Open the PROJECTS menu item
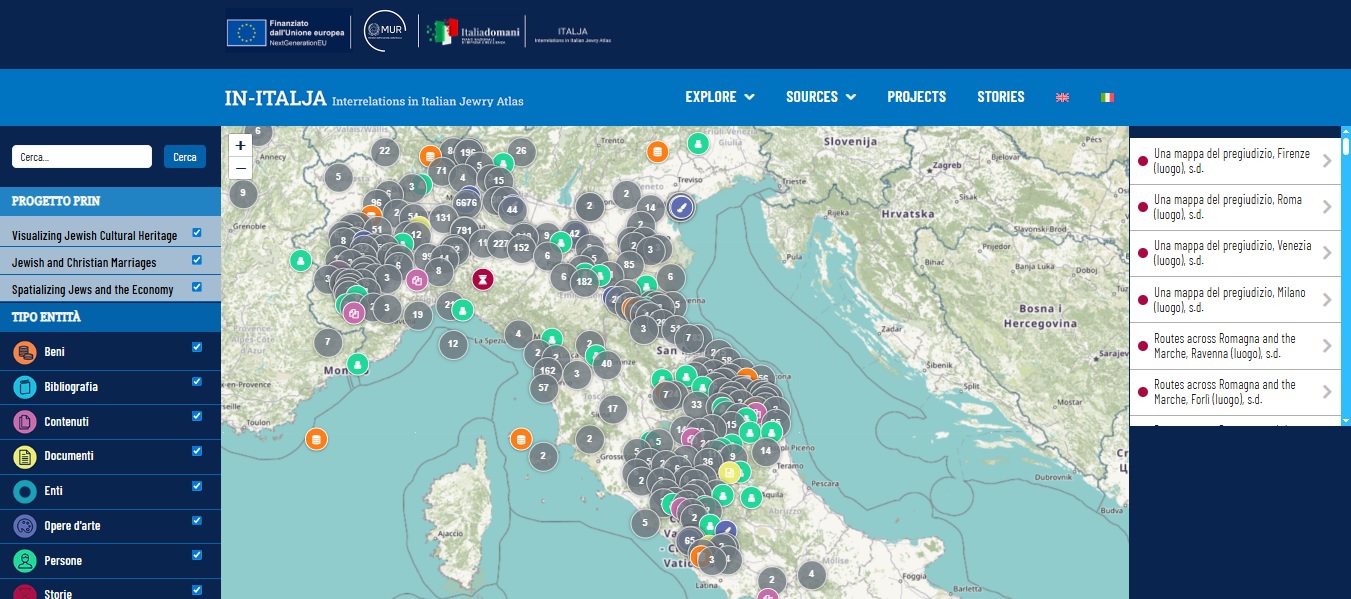Viewport: 1351px width, 599px height. pyautogui.click(x=916, y=97)
